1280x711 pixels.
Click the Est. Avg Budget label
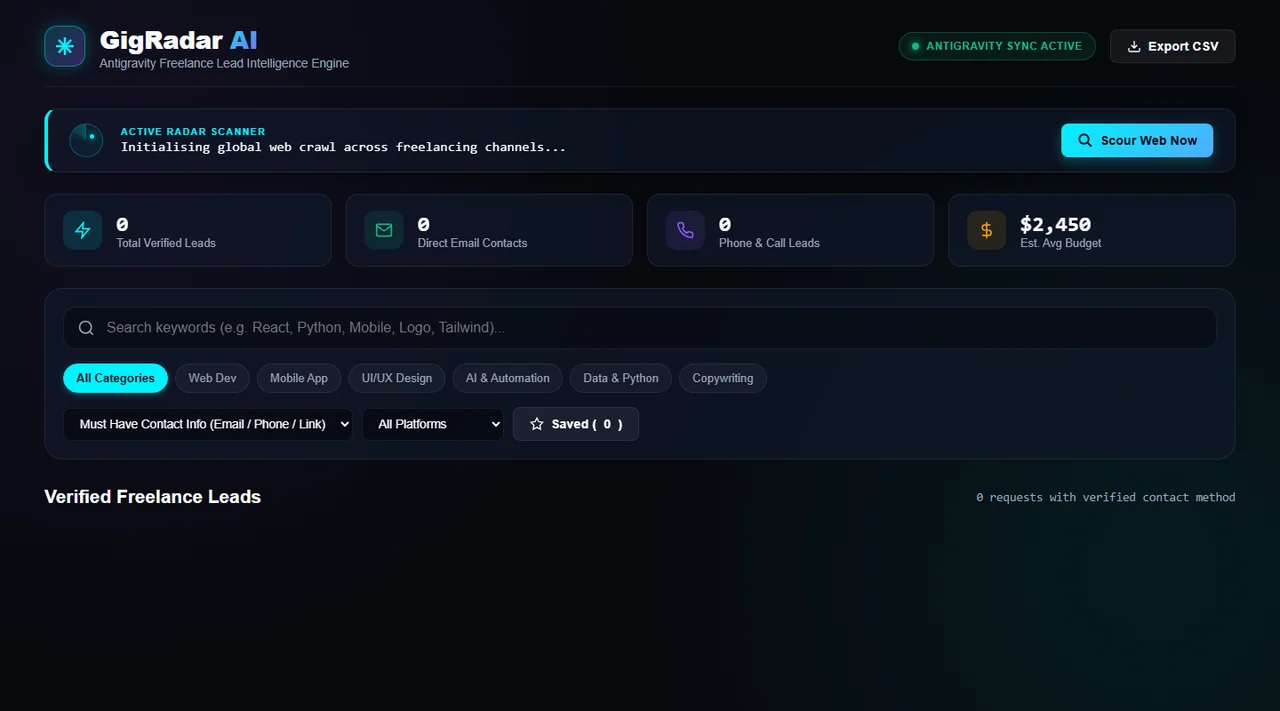[x=1061, y=243]
